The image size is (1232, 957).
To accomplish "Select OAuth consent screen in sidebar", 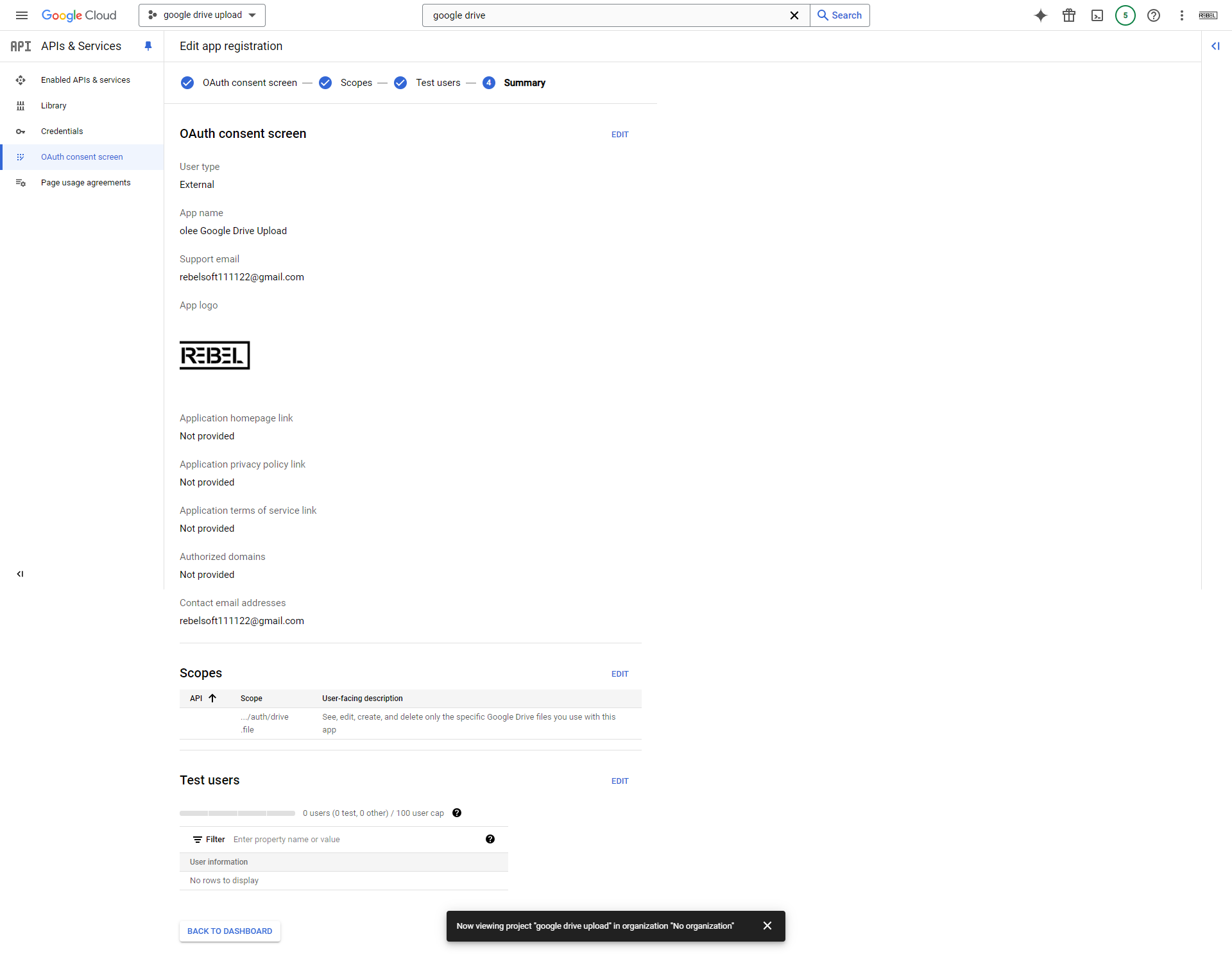I will point(82,157).
